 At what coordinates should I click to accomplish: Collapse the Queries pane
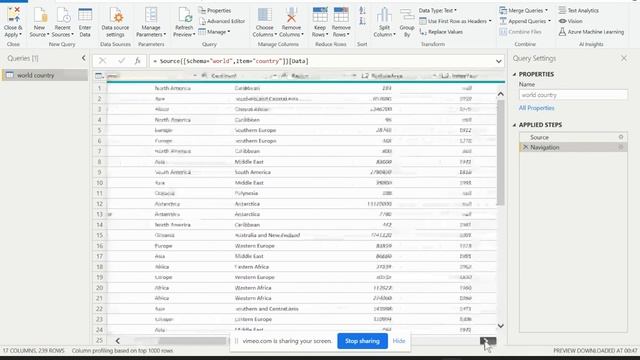tap(84, 58)
